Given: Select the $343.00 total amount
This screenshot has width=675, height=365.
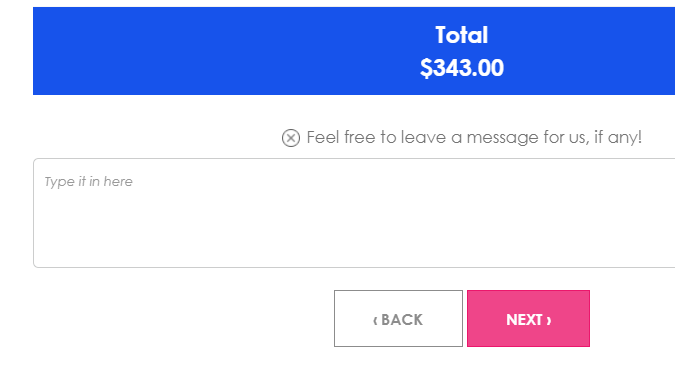Looking at the screenshot, I should (x=461, y=68).
